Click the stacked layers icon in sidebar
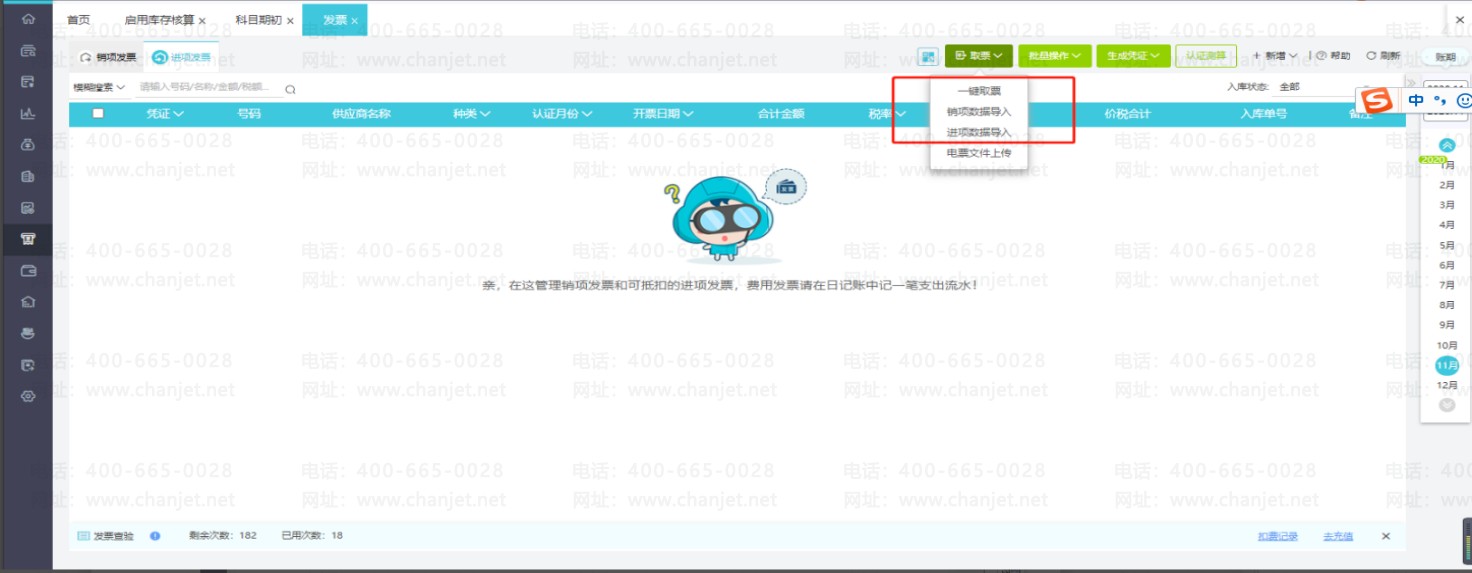The width and height of the screenshot is (1472, 573). click(x=28, y=333)
